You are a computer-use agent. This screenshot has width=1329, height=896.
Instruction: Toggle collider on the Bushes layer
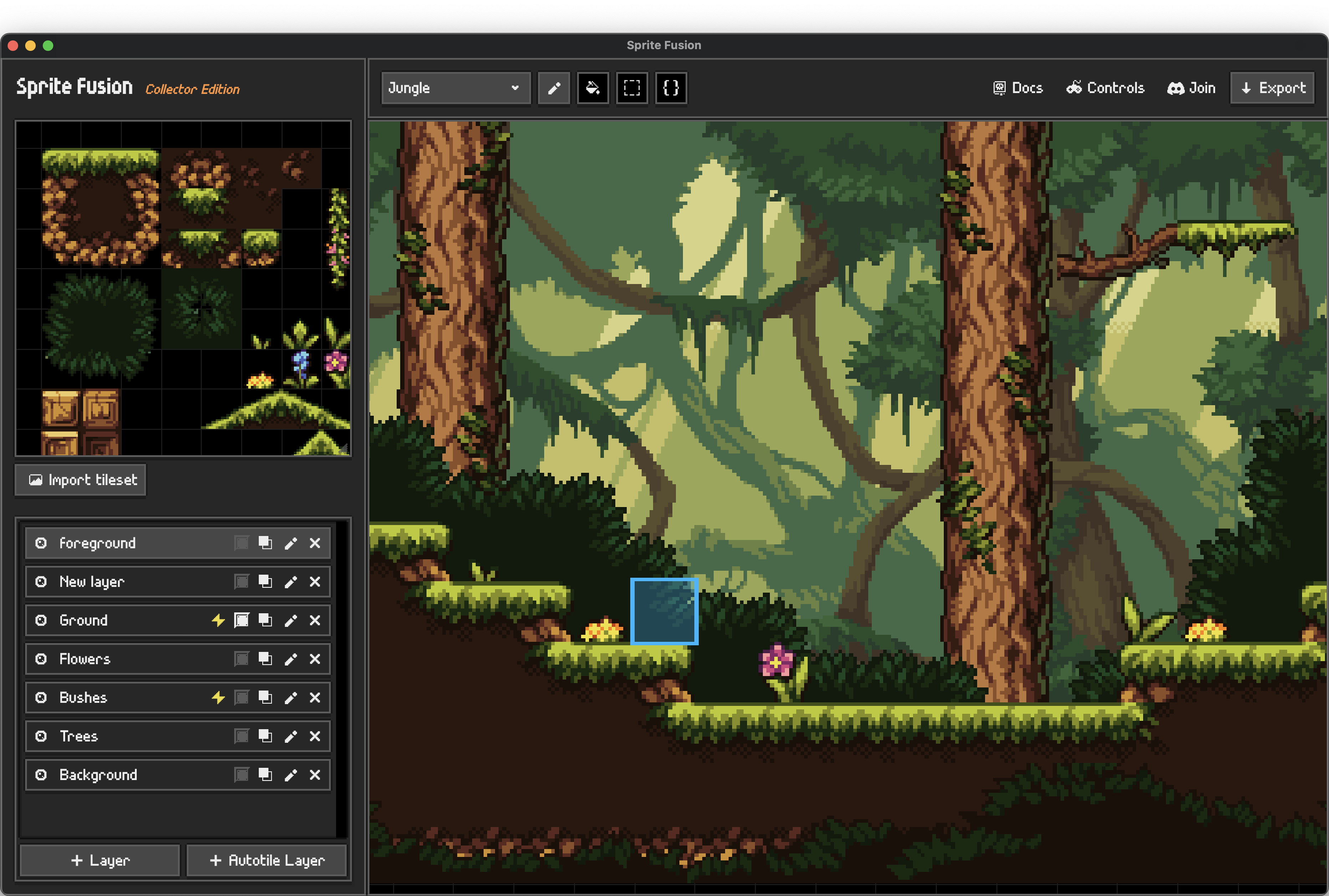242,698
